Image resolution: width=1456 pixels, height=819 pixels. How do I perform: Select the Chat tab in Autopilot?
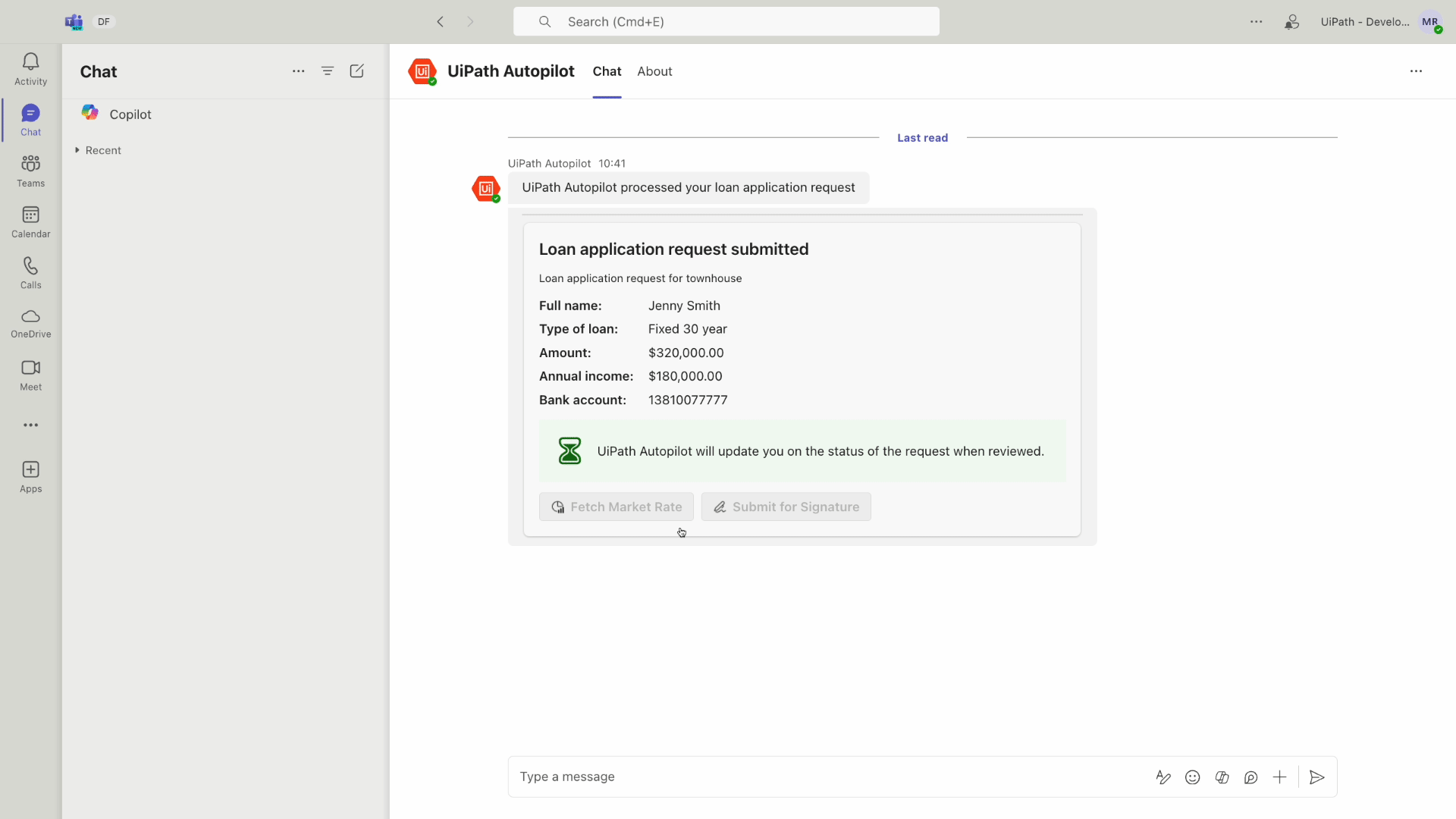607,71
